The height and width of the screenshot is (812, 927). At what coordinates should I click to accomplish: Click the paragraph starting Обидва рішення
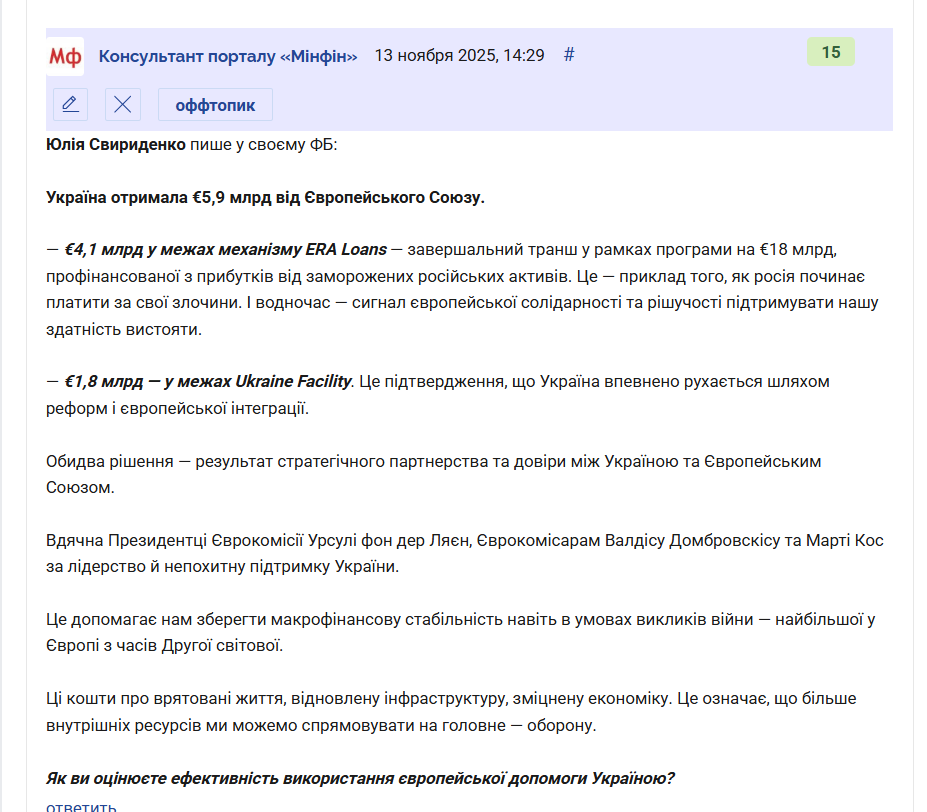[x=433, y=474]
